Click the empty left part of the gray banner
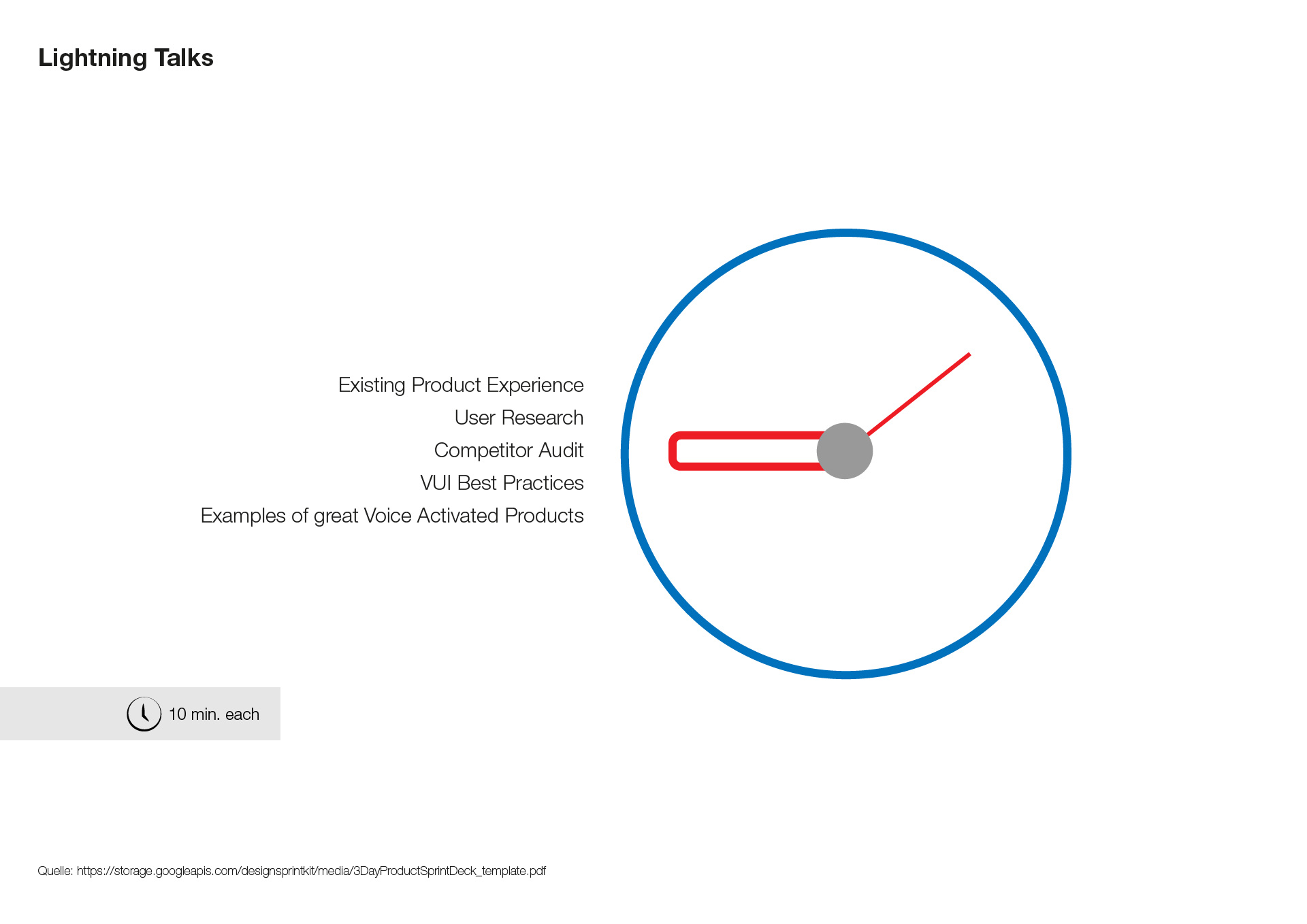Image resolution: width=1307 pixels, height=924 pixels. (x=54, y=714)
